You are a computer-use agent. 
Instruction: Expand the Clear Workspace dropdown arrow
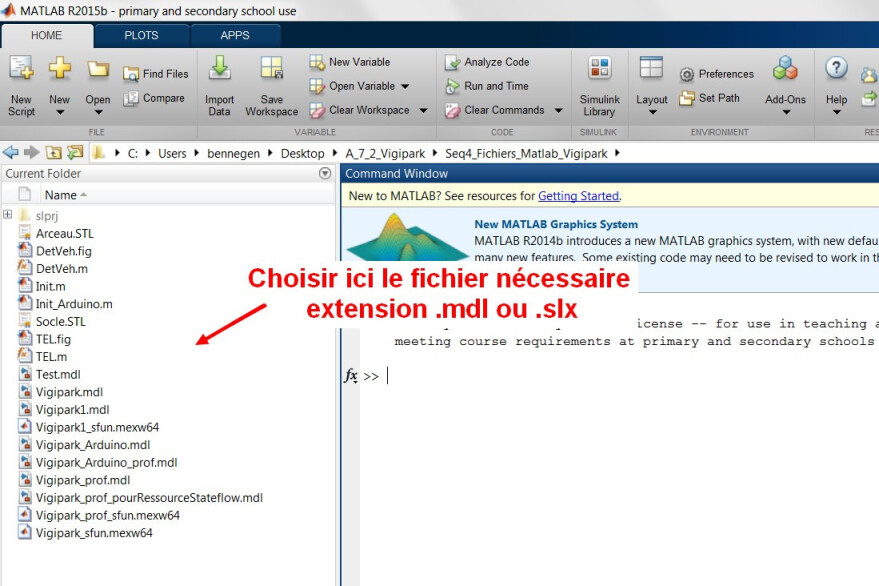423,110
